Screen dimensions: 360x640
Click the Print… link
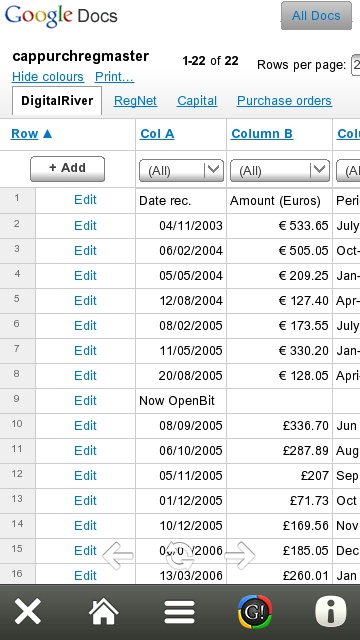tap(114, 77)
